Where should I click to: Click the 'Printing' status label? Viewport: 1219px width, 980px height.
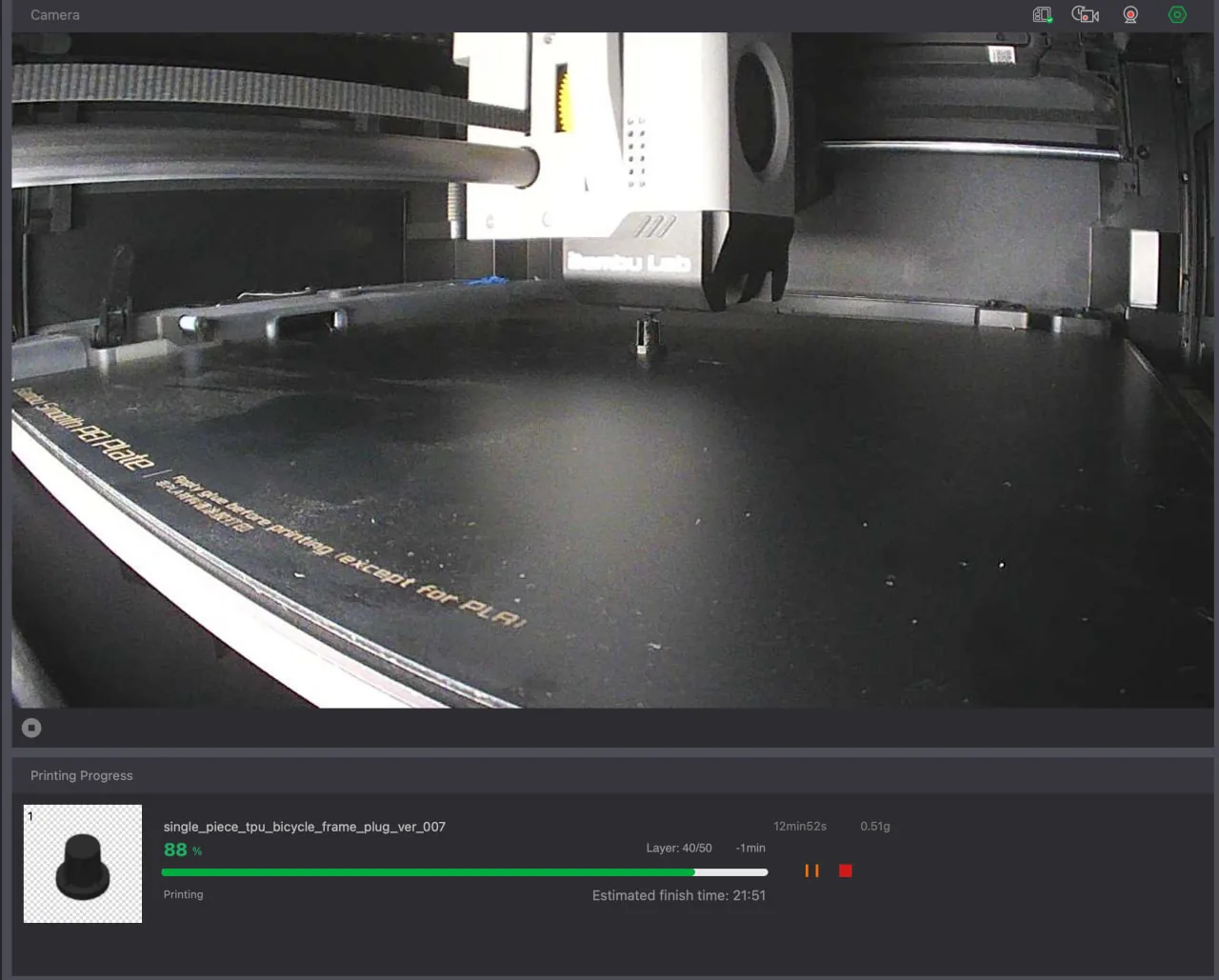[x=184, y=894]
